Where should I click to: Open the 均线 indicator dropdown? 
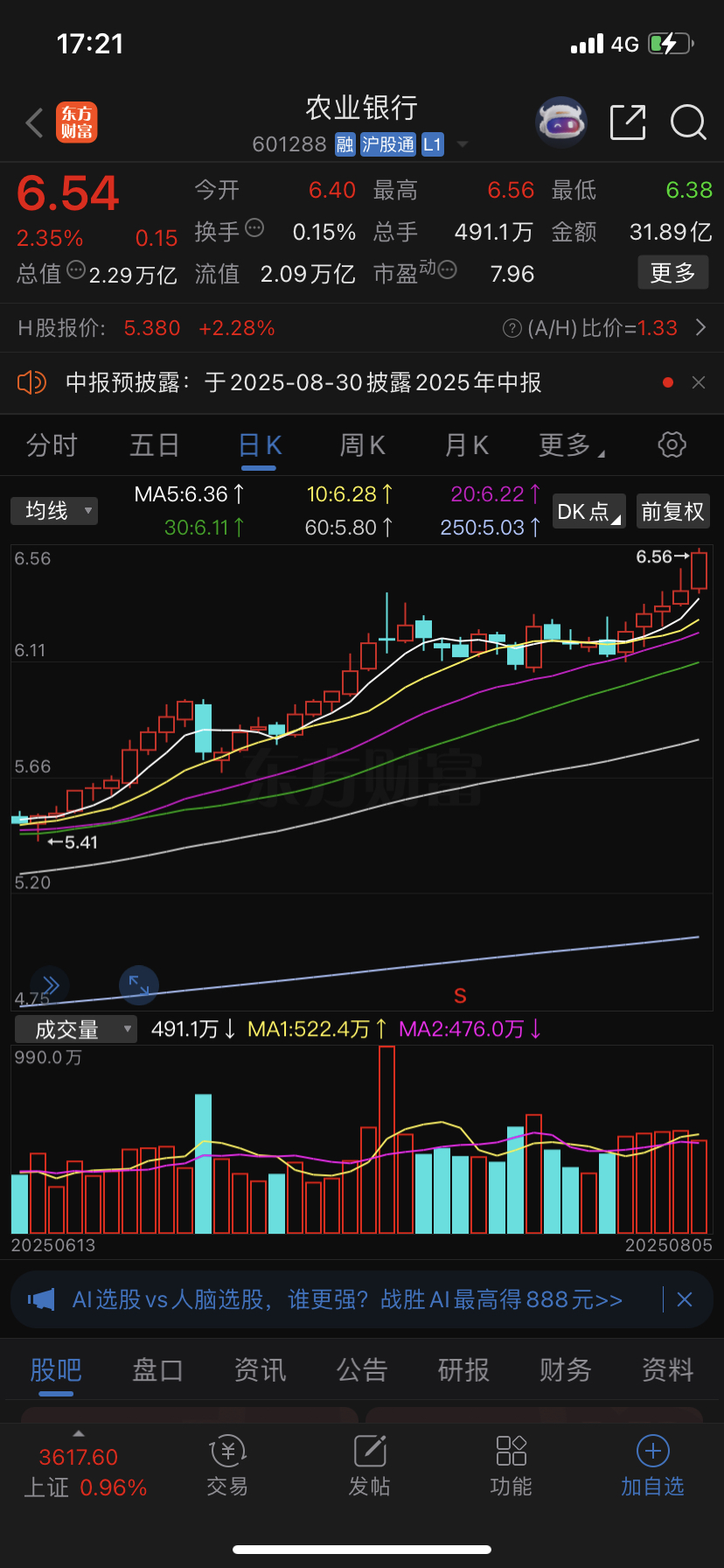(x=54, y=511)
